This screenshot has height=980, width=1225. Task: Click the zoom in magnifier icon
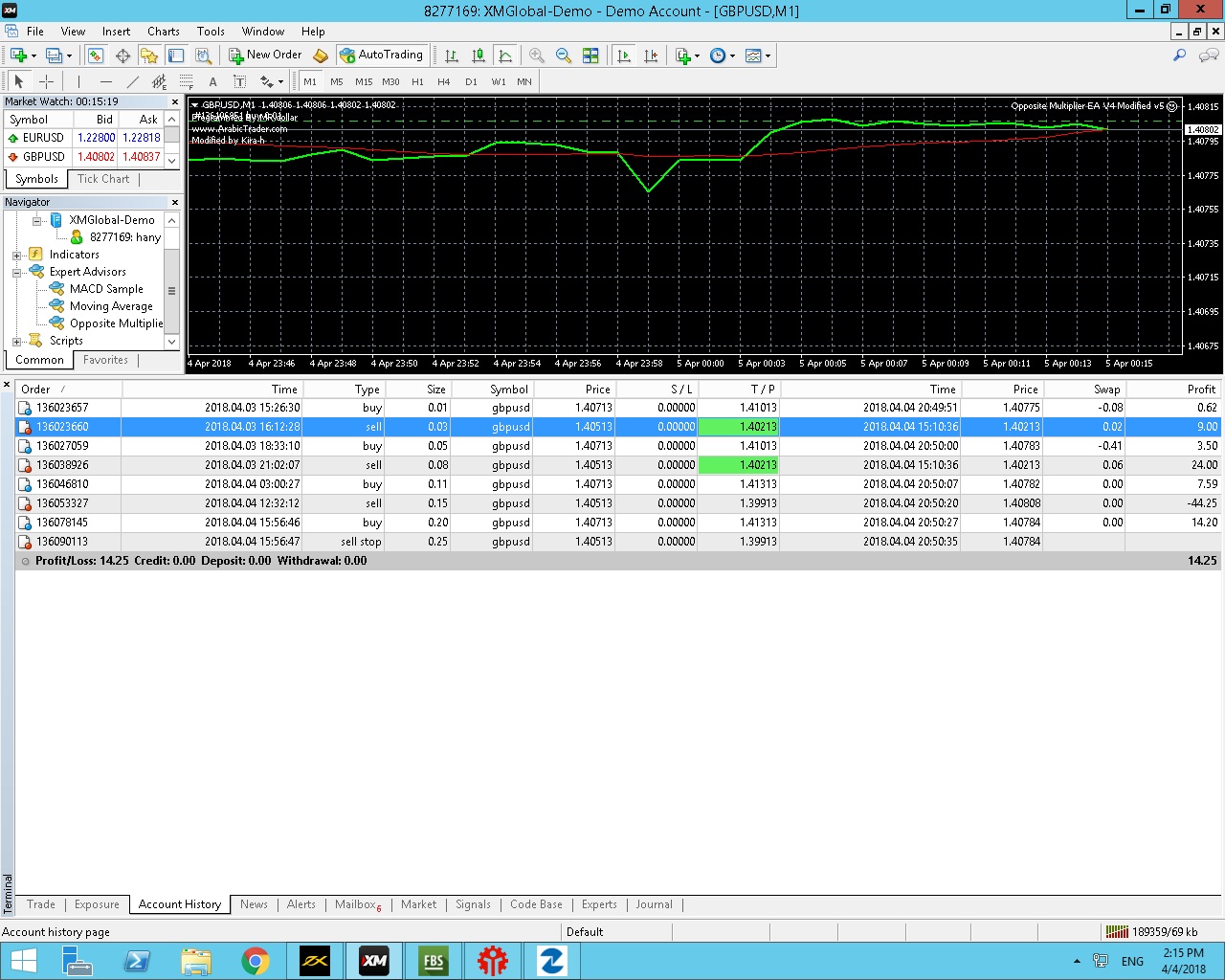537,56
